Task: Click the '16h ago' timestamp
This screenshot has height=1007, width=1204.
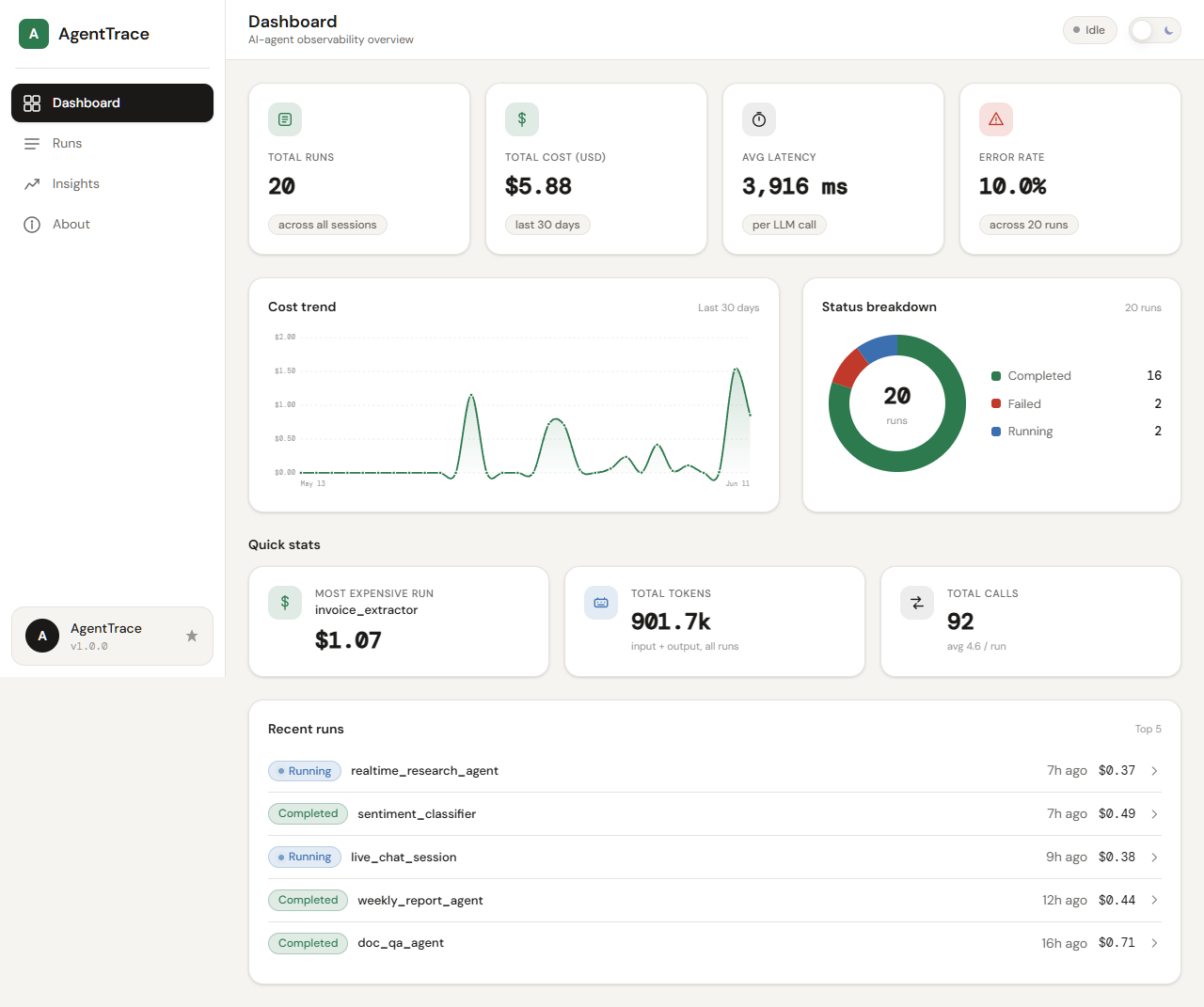Action: tap(1064, 943)
